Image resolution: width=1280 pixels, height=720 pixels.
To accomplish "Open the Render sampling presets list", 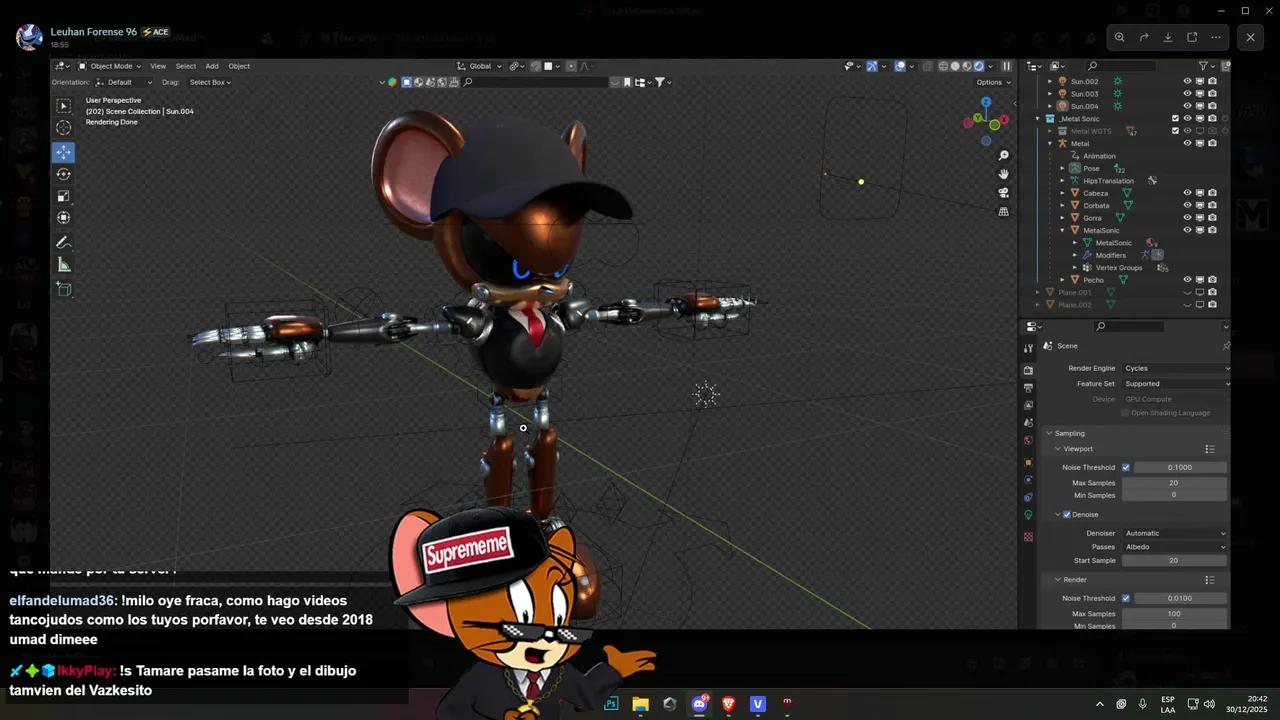I will 1209,580.
